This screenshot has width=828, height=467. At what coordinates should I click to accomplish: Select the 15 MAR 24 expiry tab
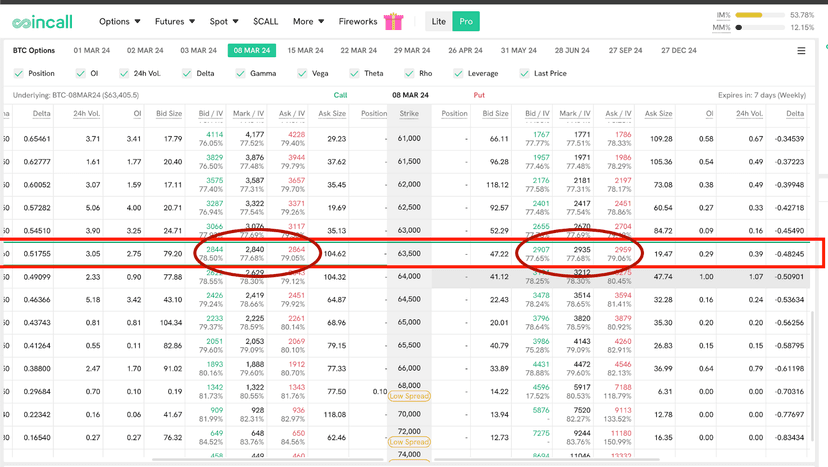pyautogui.click(x=305, y=51)
